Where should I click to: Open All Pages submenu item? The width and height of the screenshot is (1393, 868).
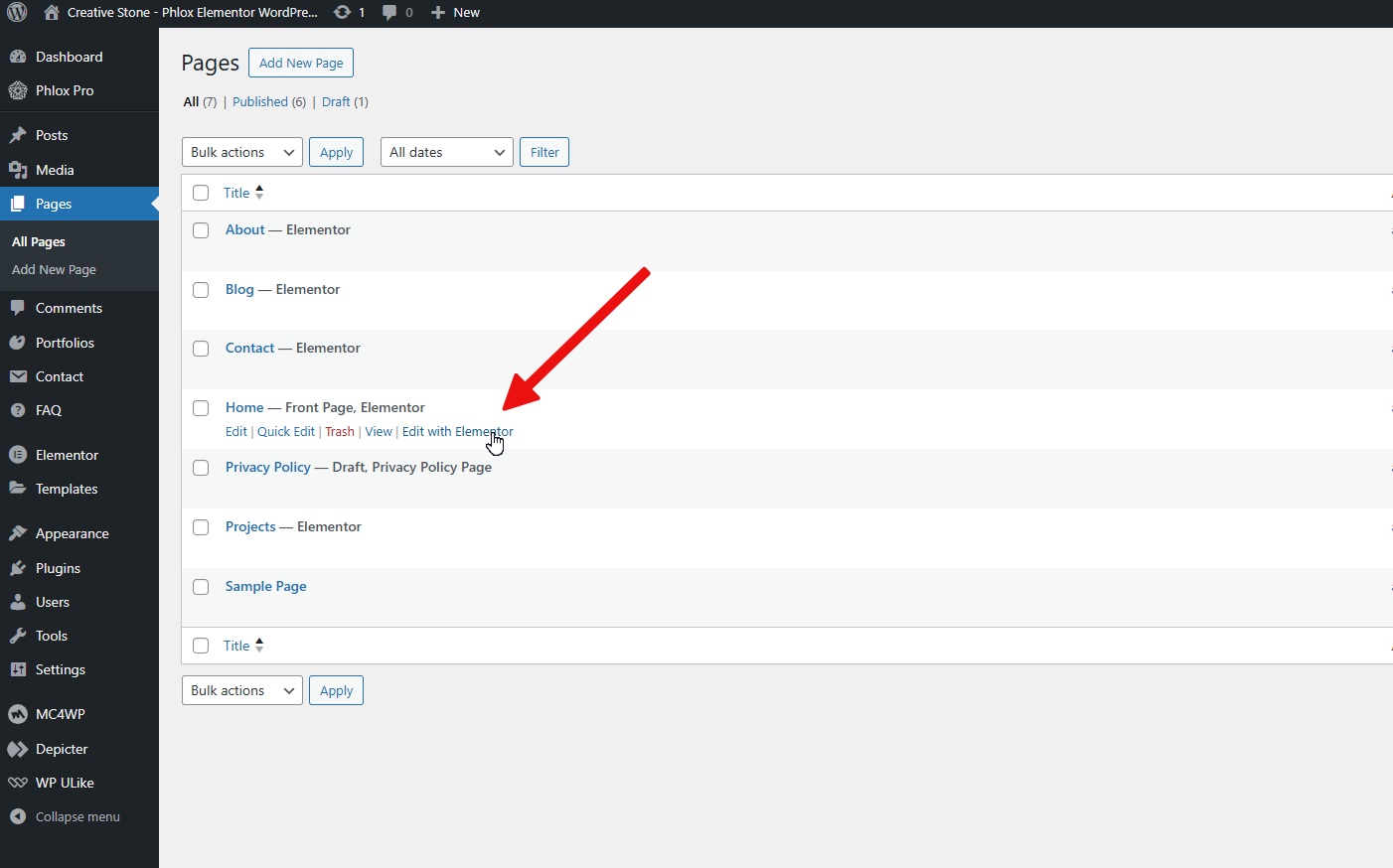pos(39,241)
